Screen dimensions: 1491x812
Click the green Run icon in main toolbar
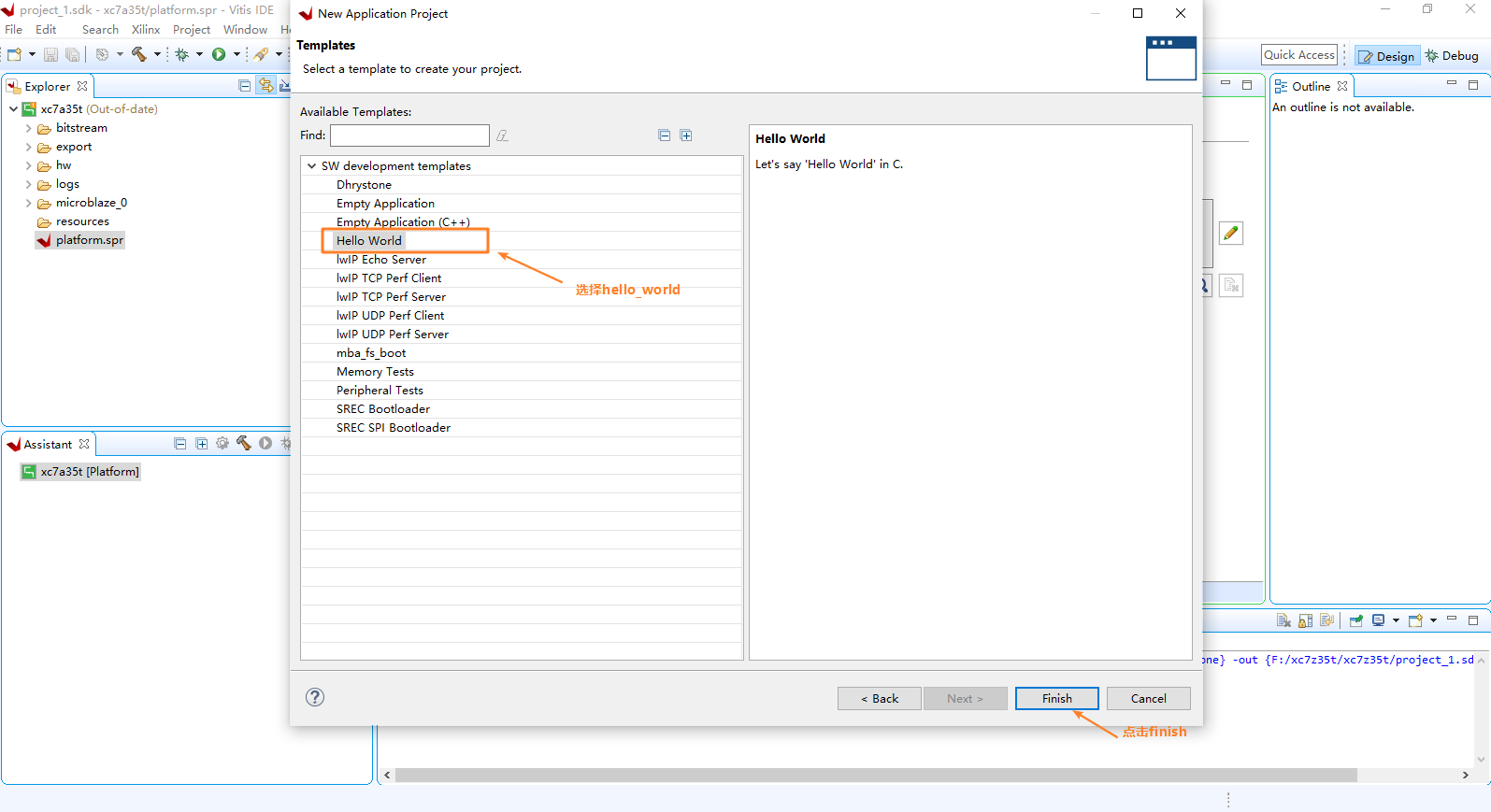tap(219, 54)
